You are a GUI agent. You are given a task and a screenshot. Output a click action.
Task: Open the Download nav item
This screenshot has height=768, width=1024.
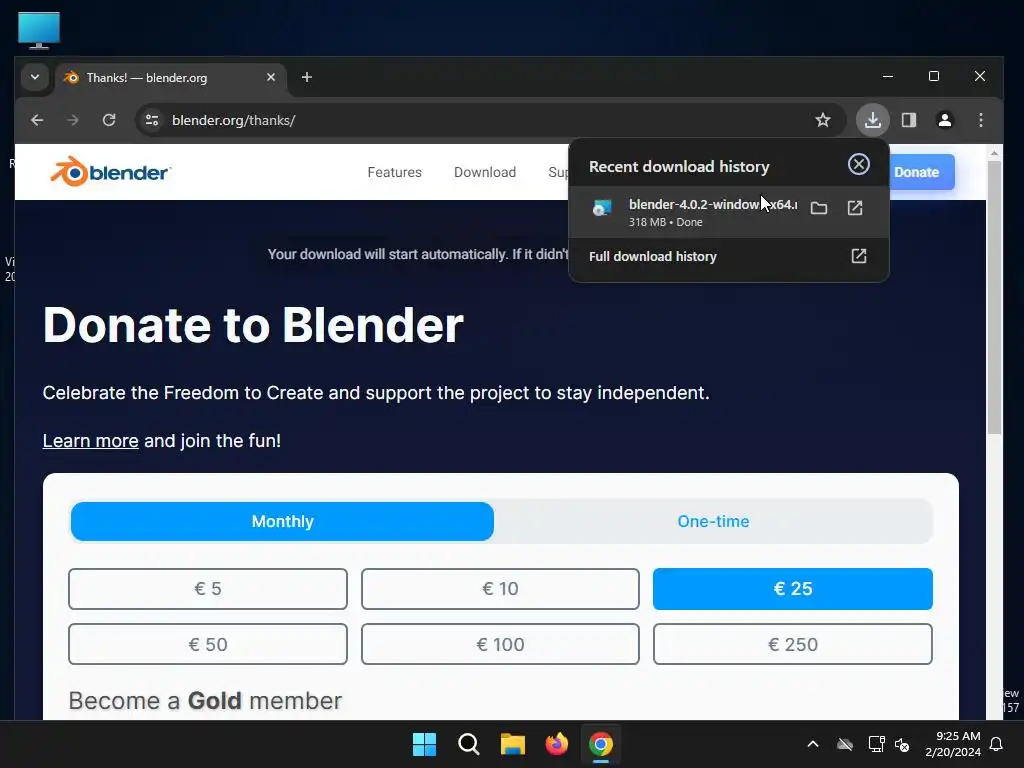coord(485,172)
